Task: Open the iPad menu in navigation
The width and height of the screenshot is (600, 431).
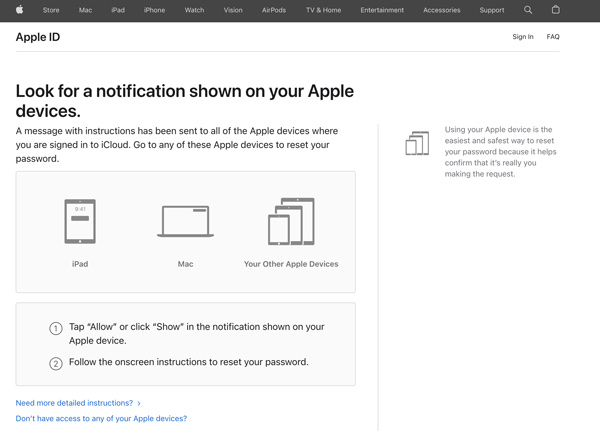Action: point(118,10)
